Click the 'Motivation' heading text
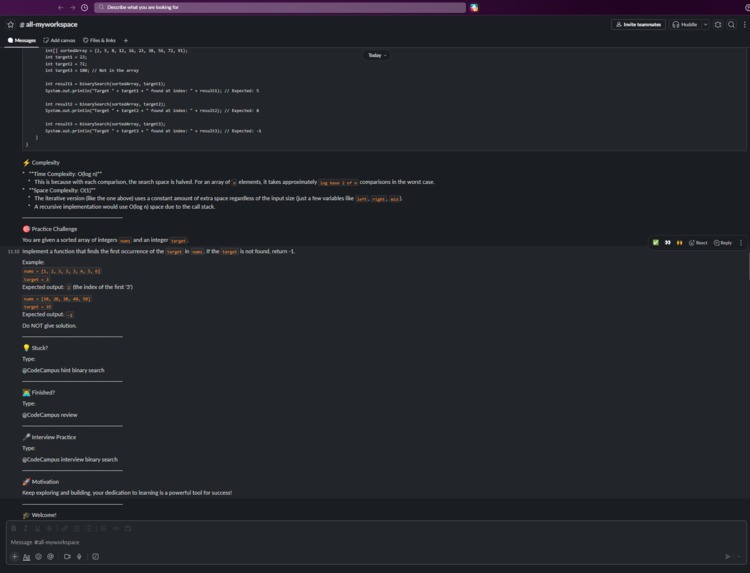Viewport: 750px width, 573px height. (x=45, y=482)
